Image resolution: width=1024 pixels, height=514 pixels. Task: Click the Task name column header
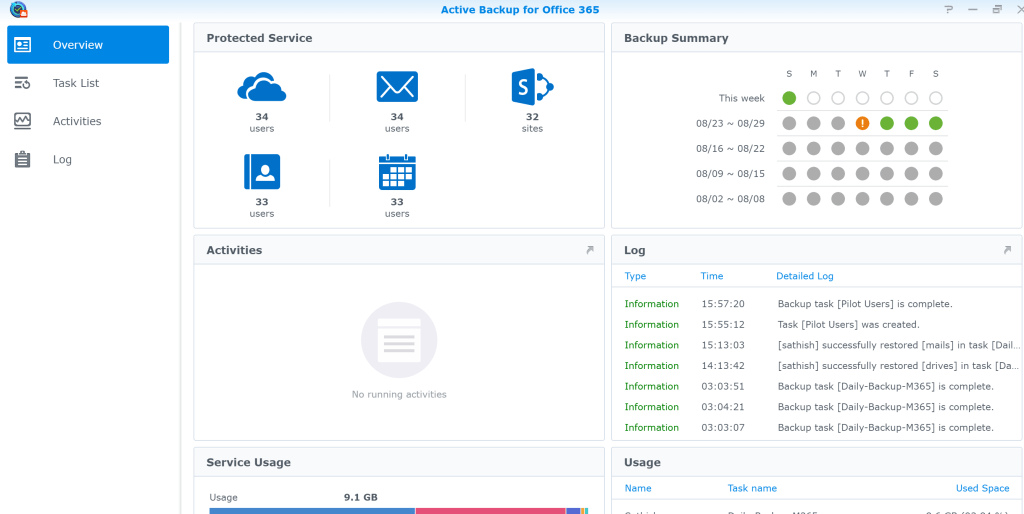click(752, 488)
